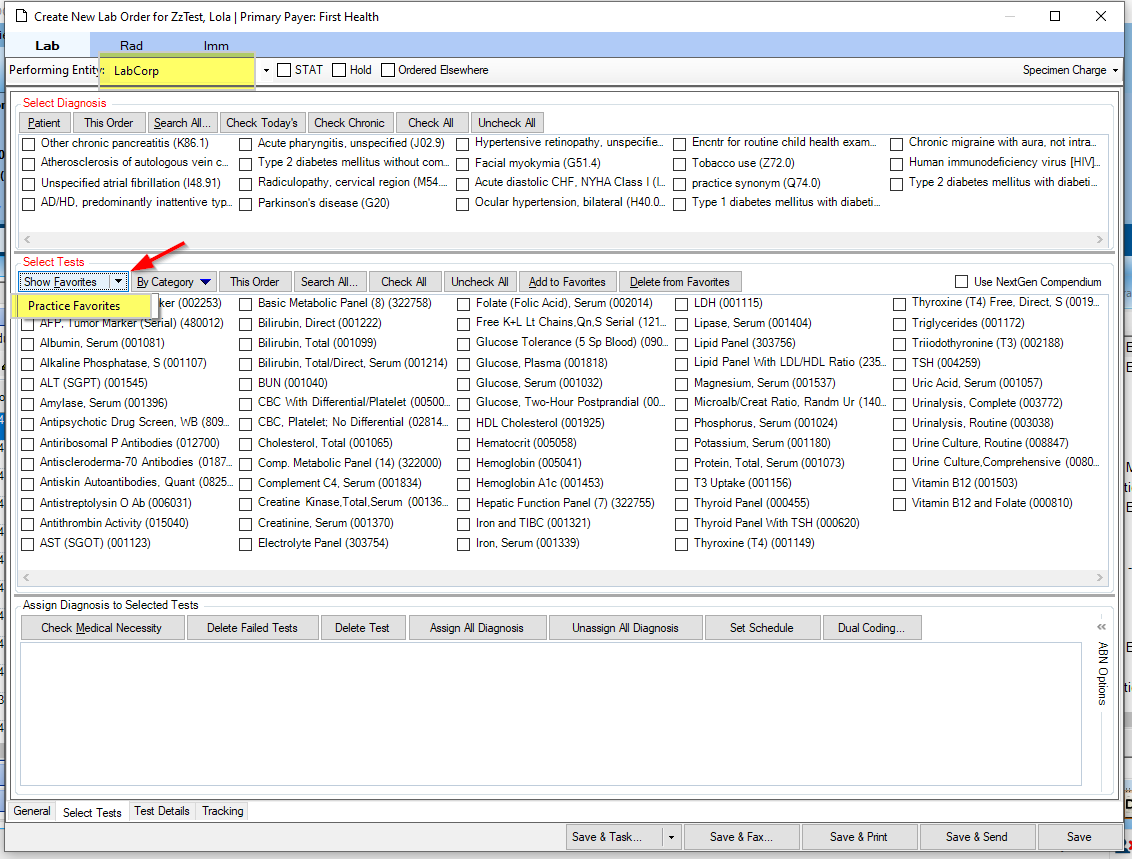Open Dual Coding dialog button

tap(871, 628)
